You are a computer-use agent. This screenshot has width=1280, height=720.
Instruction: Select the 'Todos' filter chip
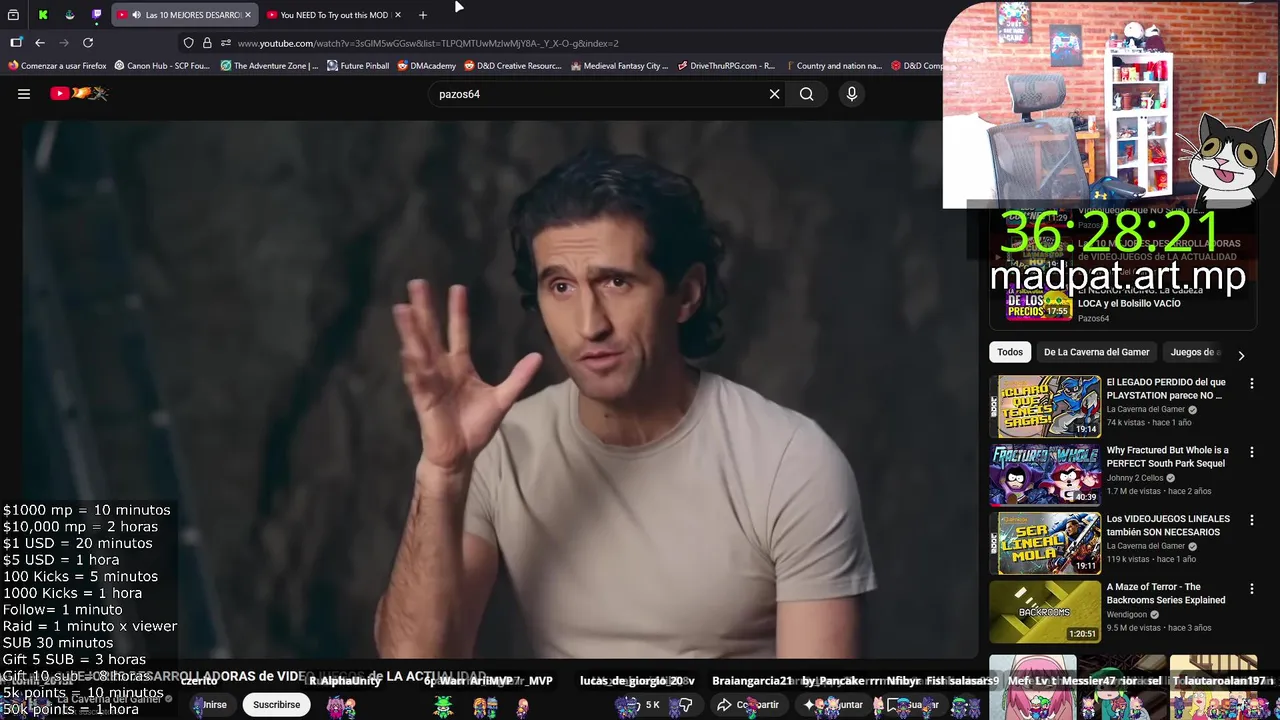[1010, 352]
